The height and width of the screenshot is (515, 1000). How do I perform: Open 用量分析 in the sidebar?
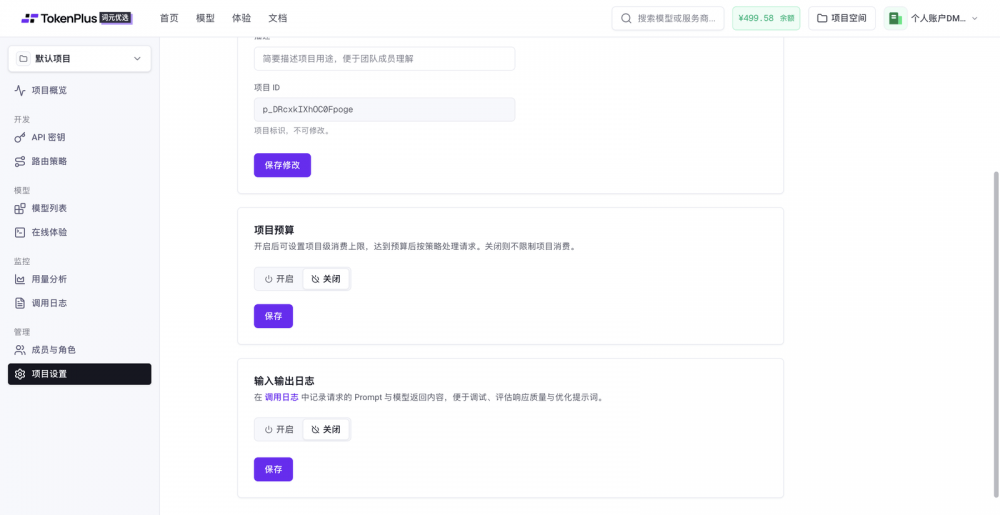coord(80,279)
